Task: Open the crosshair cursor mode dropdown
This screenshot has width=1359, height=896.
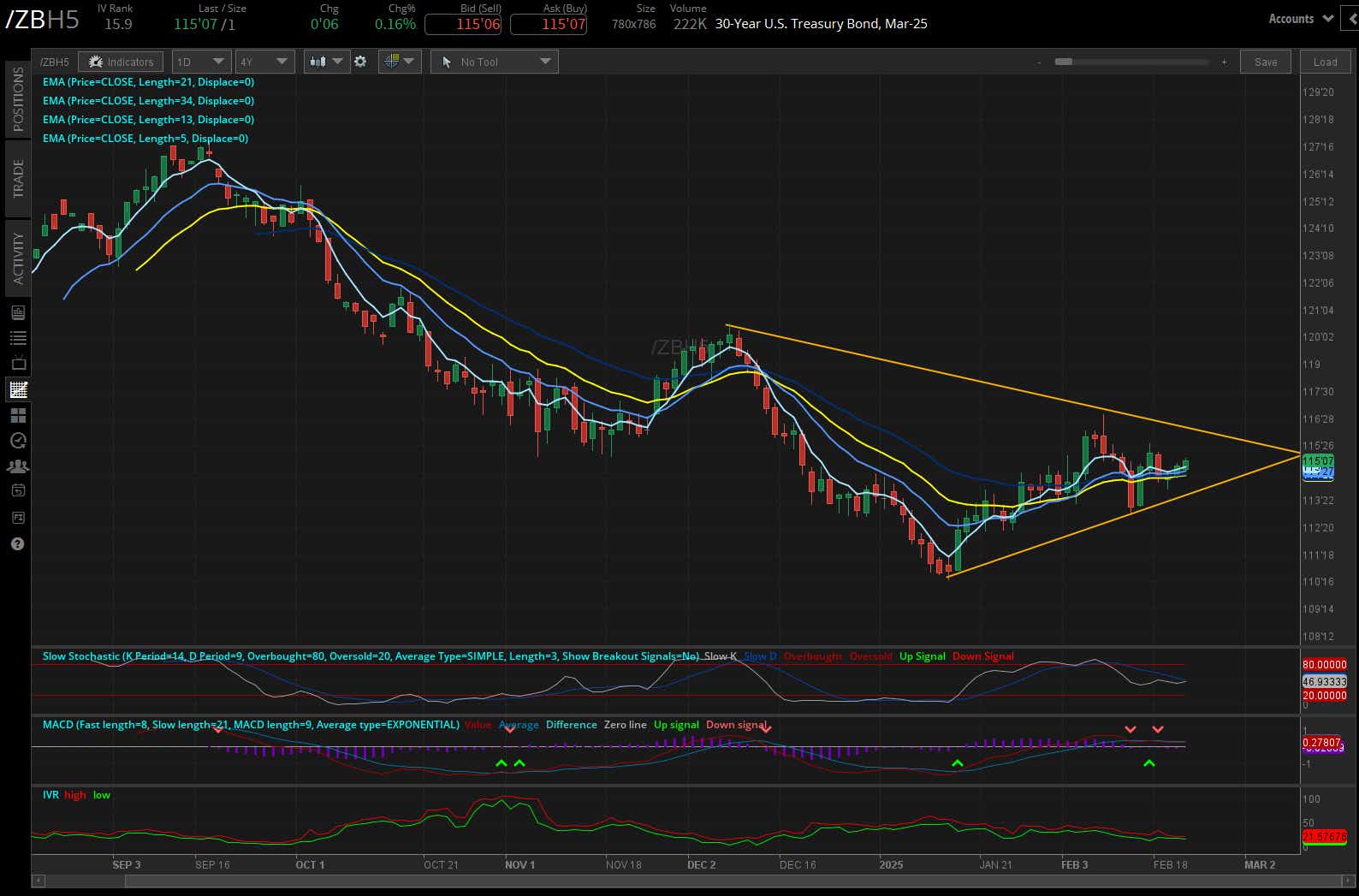Action: (399, 62)
